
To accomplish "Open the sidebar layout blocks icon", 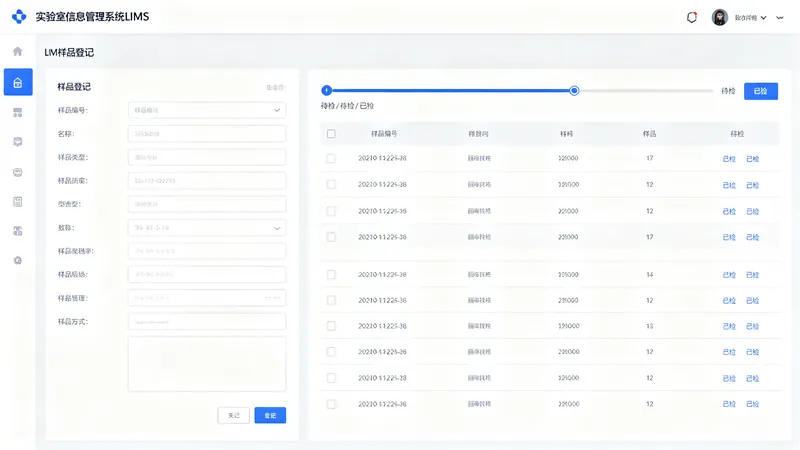I will (x=18, y=112).
